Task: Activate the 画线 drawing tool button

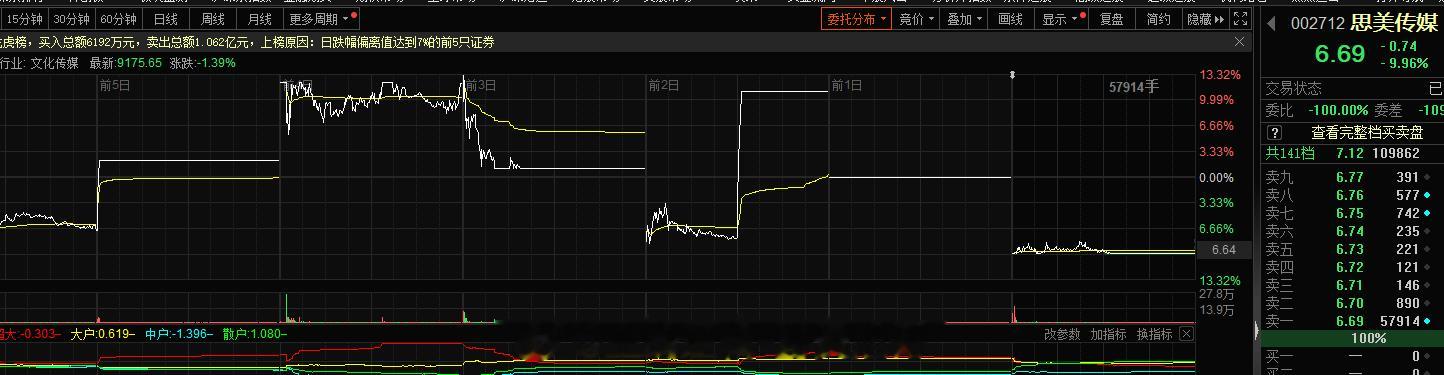Action: (1011, 19)
